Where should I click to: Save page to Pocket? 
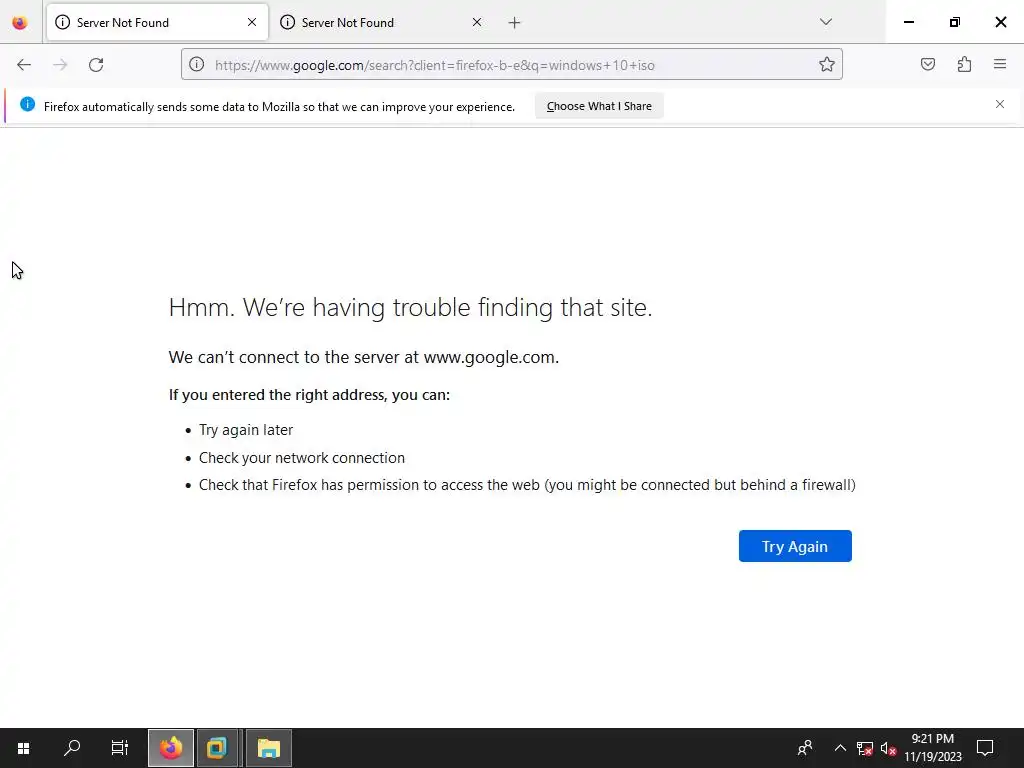pyautogui.click(x=928, y=64)
